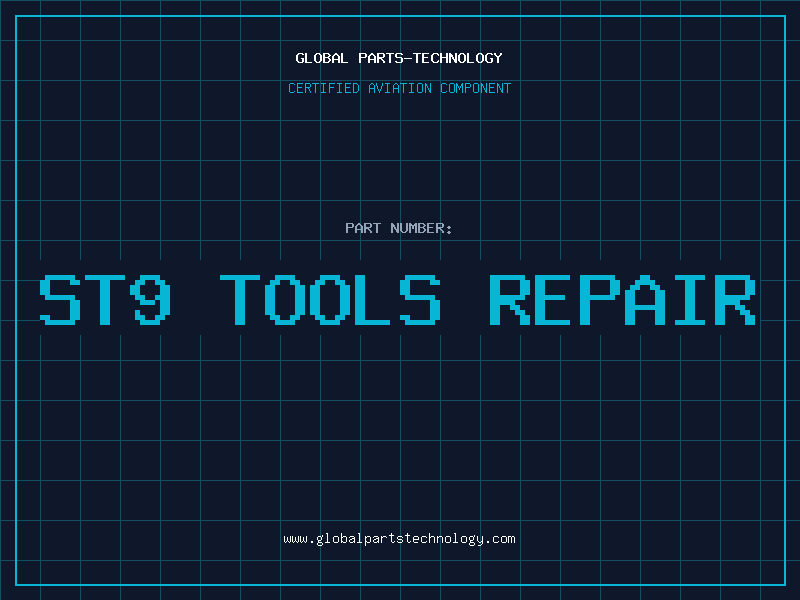This screenshot has height=600, width=800.
Task: Select the word NUMBER: in the label
Action: [421, 228]
